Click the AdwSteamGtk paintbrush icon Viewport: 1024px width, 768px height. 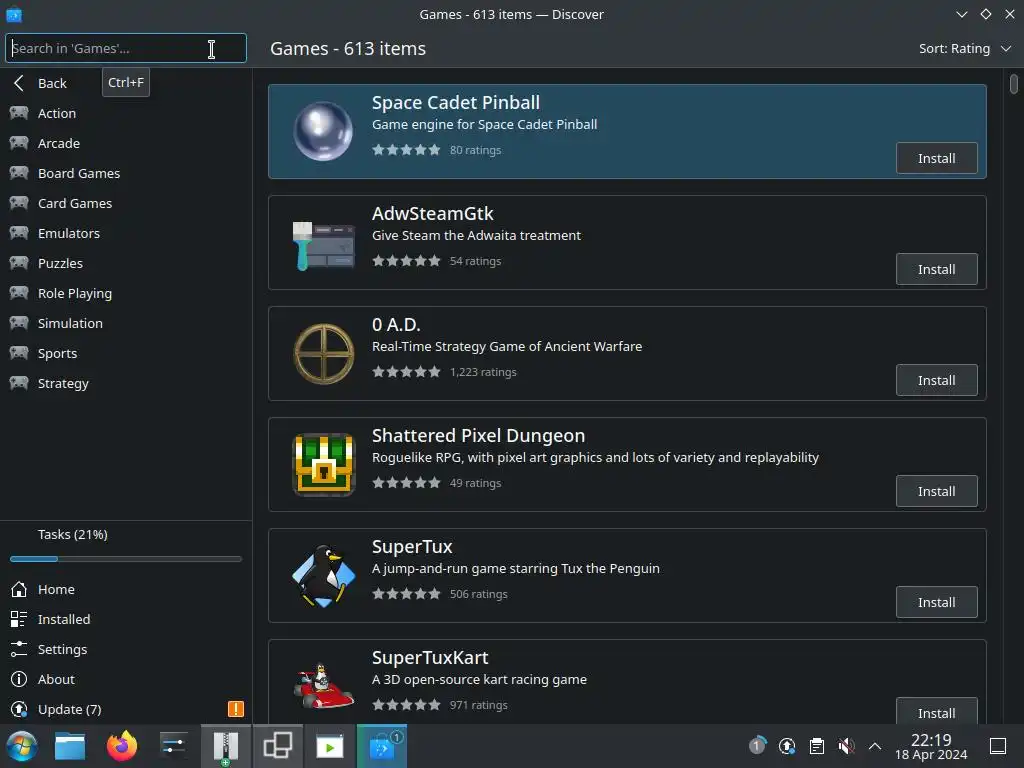323,246
